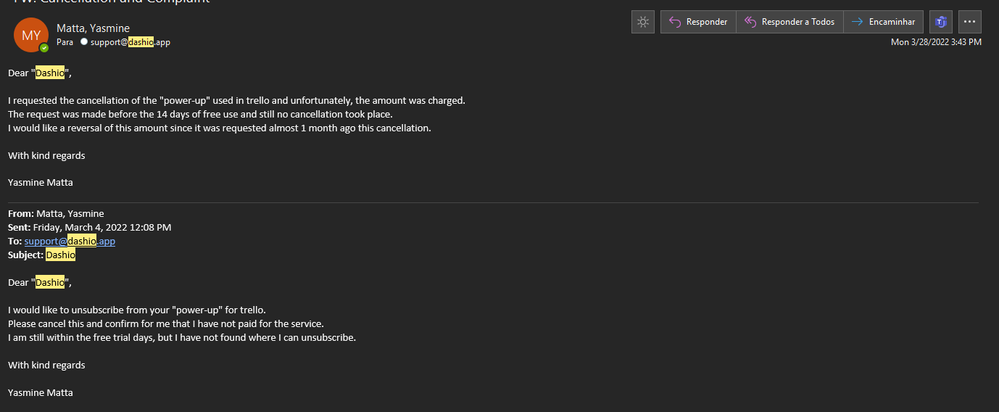This screenshot has height=412, width=999.
Task: Open the Teams share icon
Action: (x=940, y=22)
